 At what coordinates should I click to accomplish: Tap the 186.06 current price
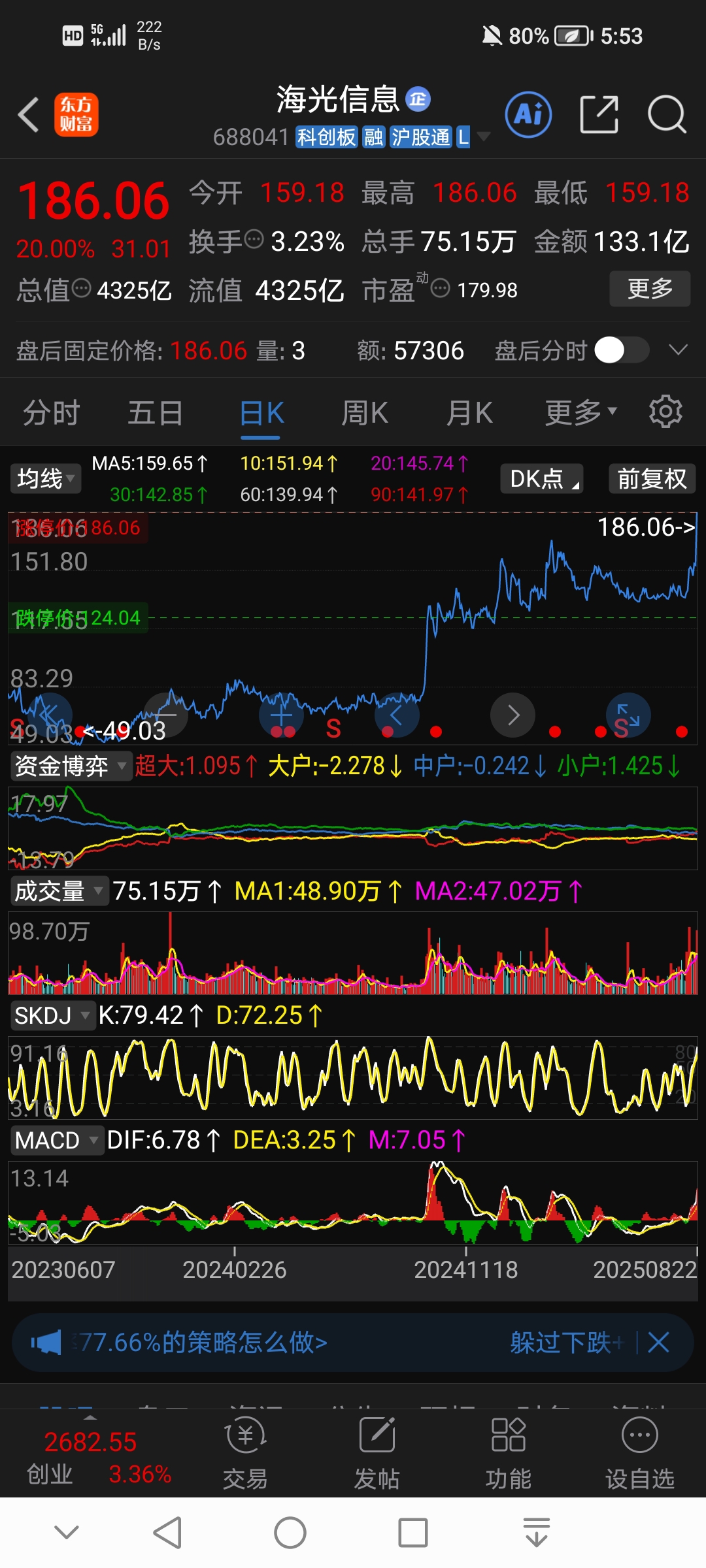click(93, 201)
